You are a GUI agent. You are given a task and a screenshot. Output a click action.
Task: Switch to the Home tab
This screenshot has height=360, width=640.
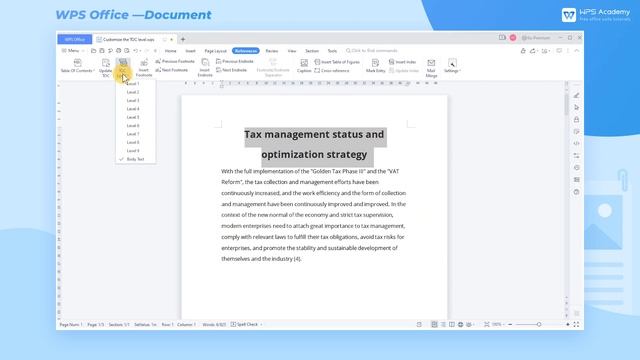[171, 51]
